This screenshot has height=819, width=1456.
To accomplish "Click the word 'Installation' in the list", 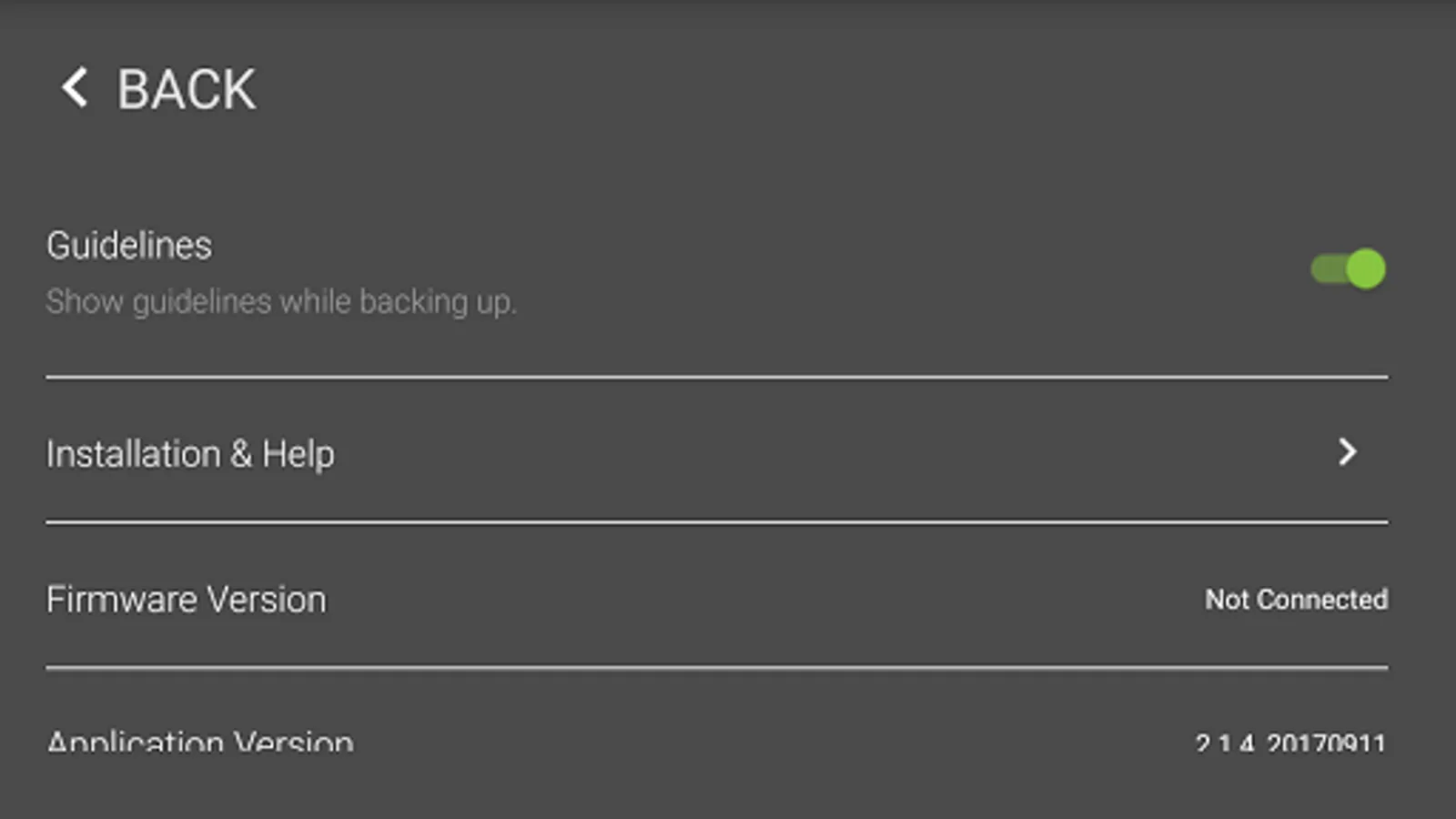I will pos(134,454).
